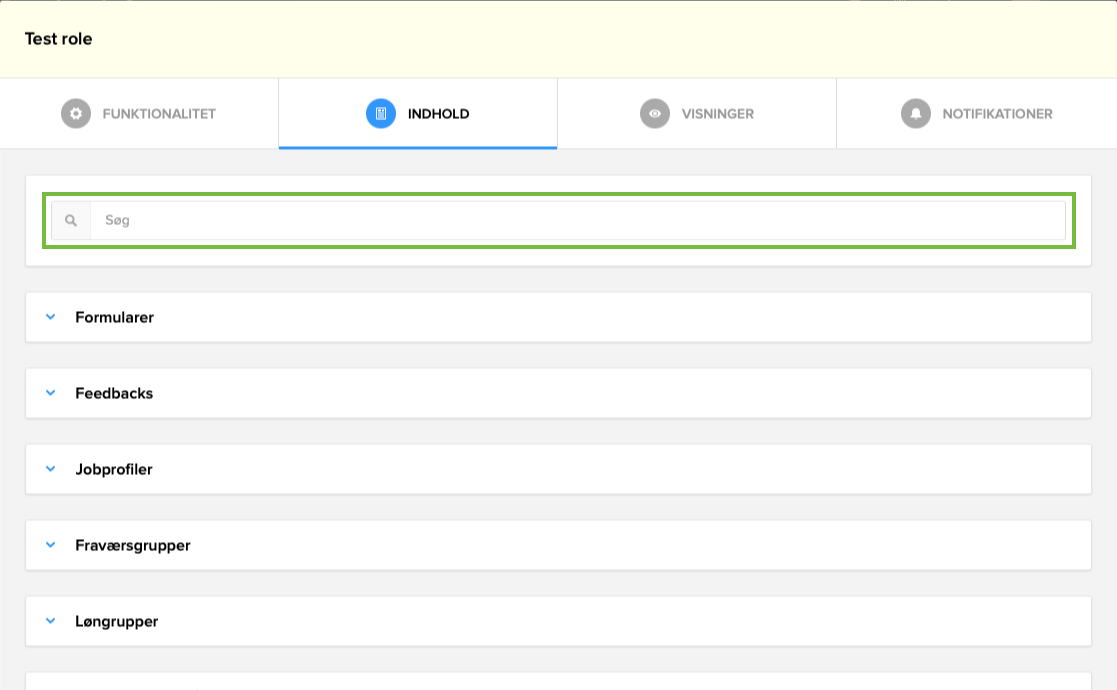Expand the Løngrupper section
1117x690 pixels.
tap(50, 620)
